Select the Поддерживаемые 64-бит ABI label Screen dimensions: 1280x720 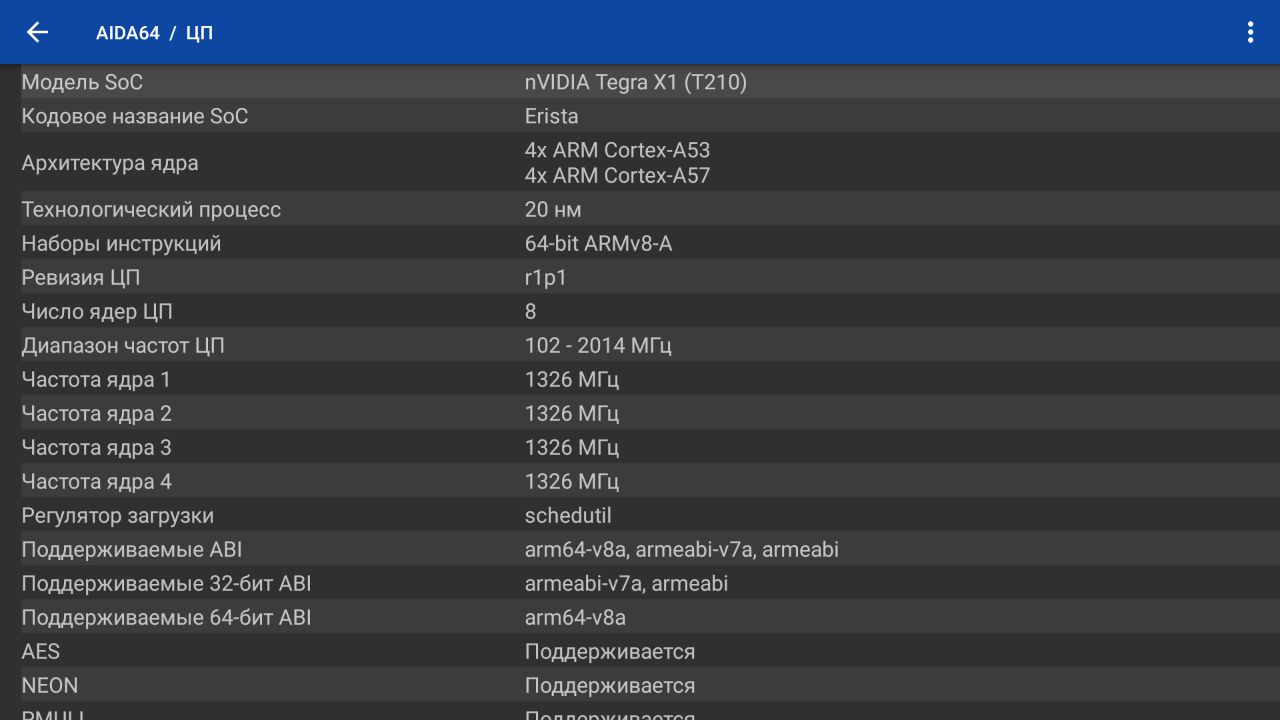[x=167, y=618]
